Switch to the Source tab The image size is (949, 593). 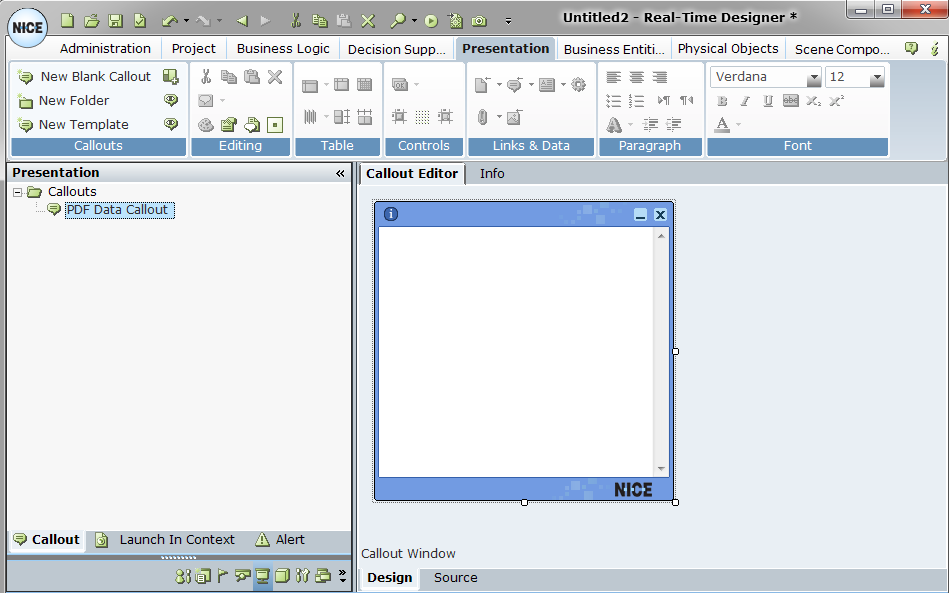(x=455, y=578)
